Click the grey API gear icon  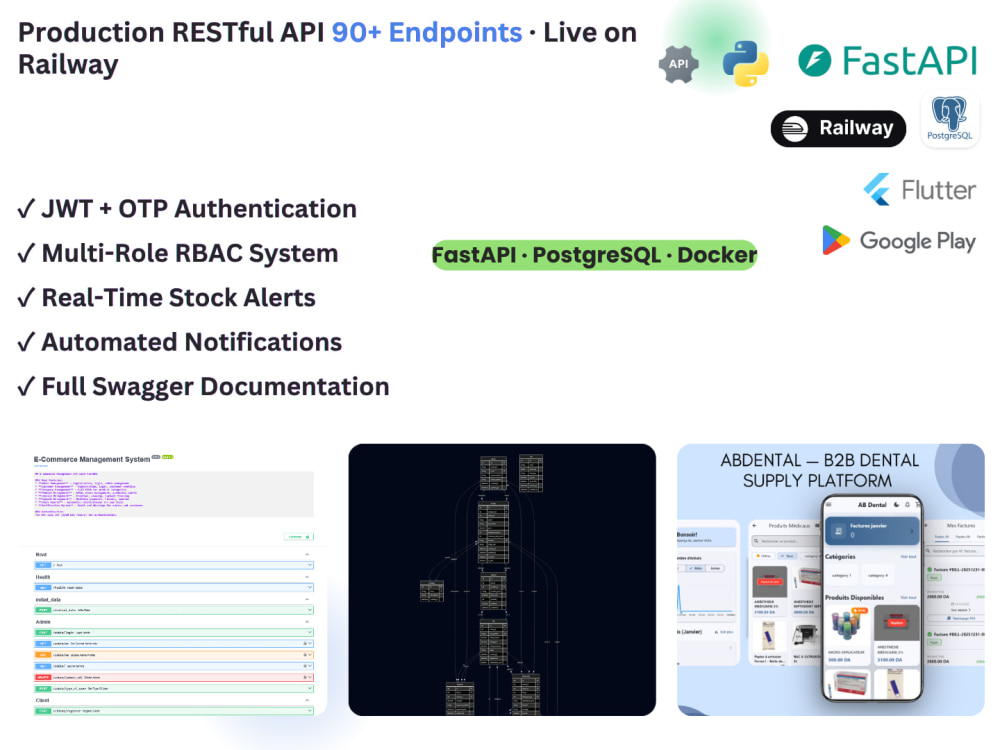pyautogui.click(x=679, y=64)
